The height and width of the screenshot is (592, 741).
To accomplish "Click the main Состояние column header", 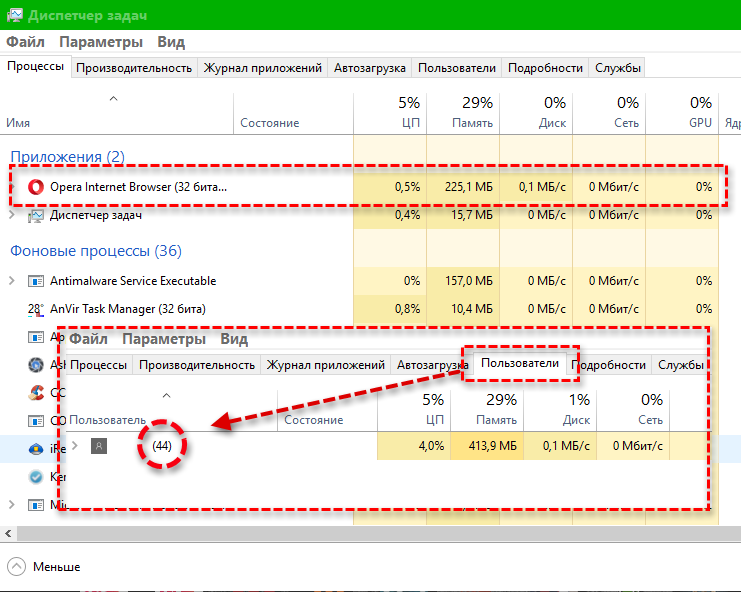I will (293, 114).
